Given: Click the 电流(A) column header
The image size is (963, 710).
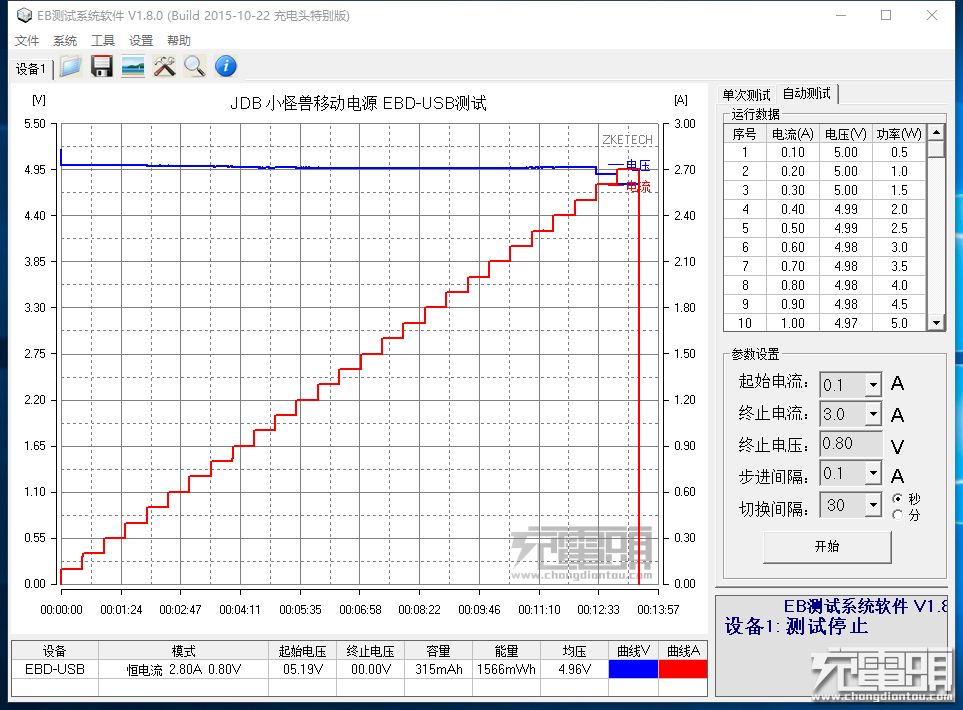Looking at the screenshot, I should [x=792, y=134].
